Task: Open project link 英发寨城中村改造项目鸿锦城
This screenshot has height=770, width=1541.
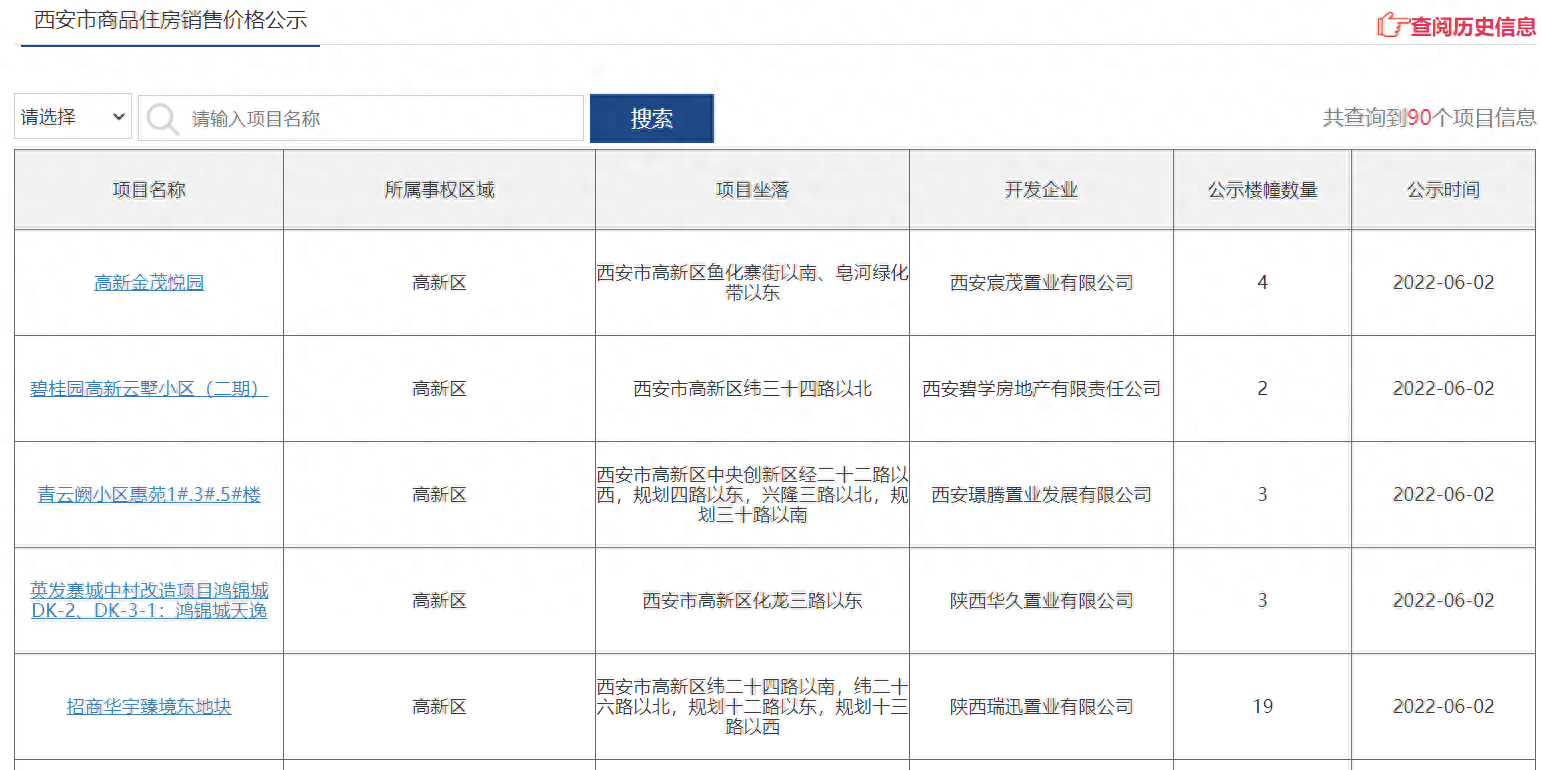Action: click(x=149, y=600)
